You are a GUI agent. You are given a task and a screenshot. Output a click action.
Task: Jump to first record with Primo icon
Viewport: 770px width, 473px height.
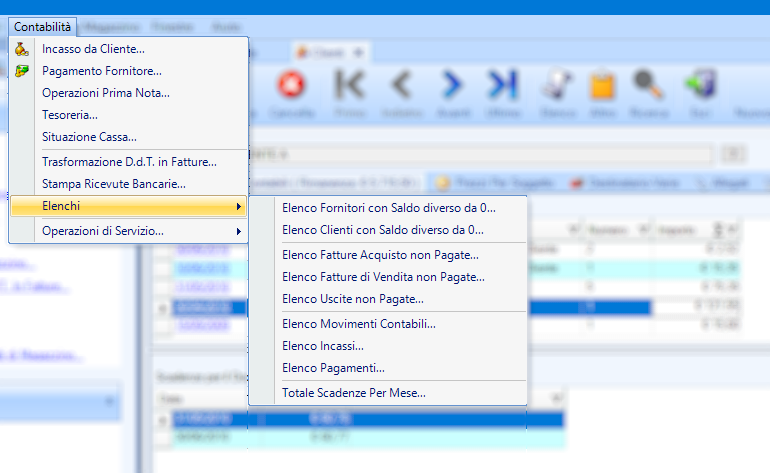(x=350, y=86)
